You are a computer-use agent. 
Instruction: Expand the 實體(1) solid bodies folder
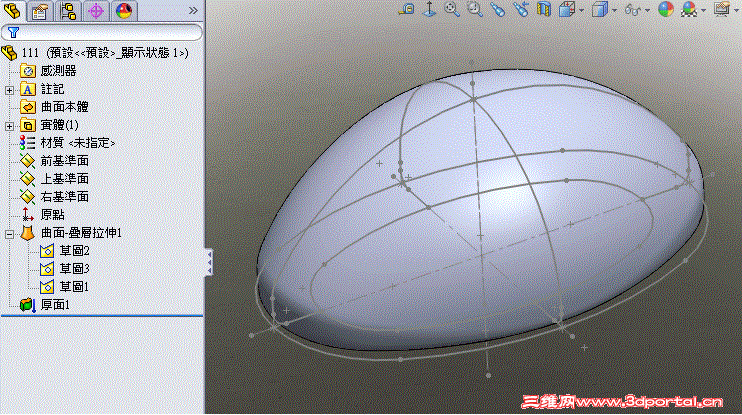[x=9, y=125]
